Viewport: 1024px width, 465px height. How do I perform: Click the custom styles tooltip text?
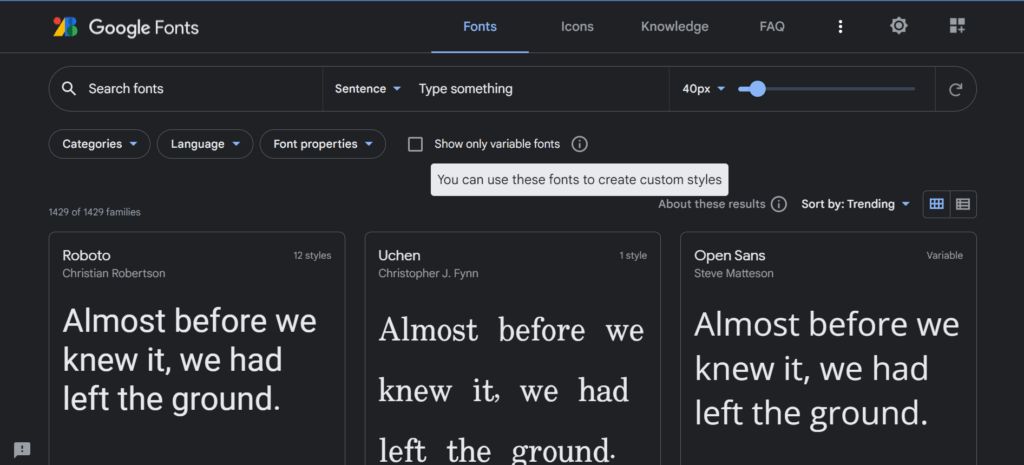tap(579, 180)
